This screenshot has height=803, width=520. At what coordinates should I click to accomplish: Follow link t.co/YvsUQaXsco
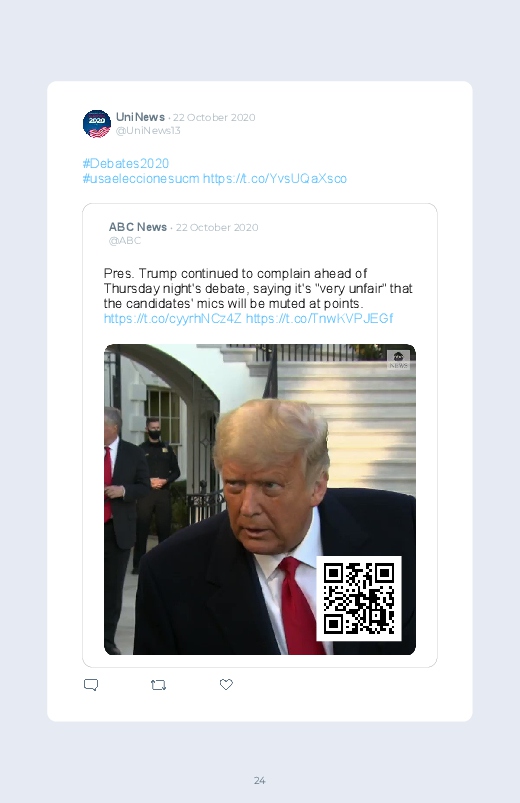[x=275, y=179]
